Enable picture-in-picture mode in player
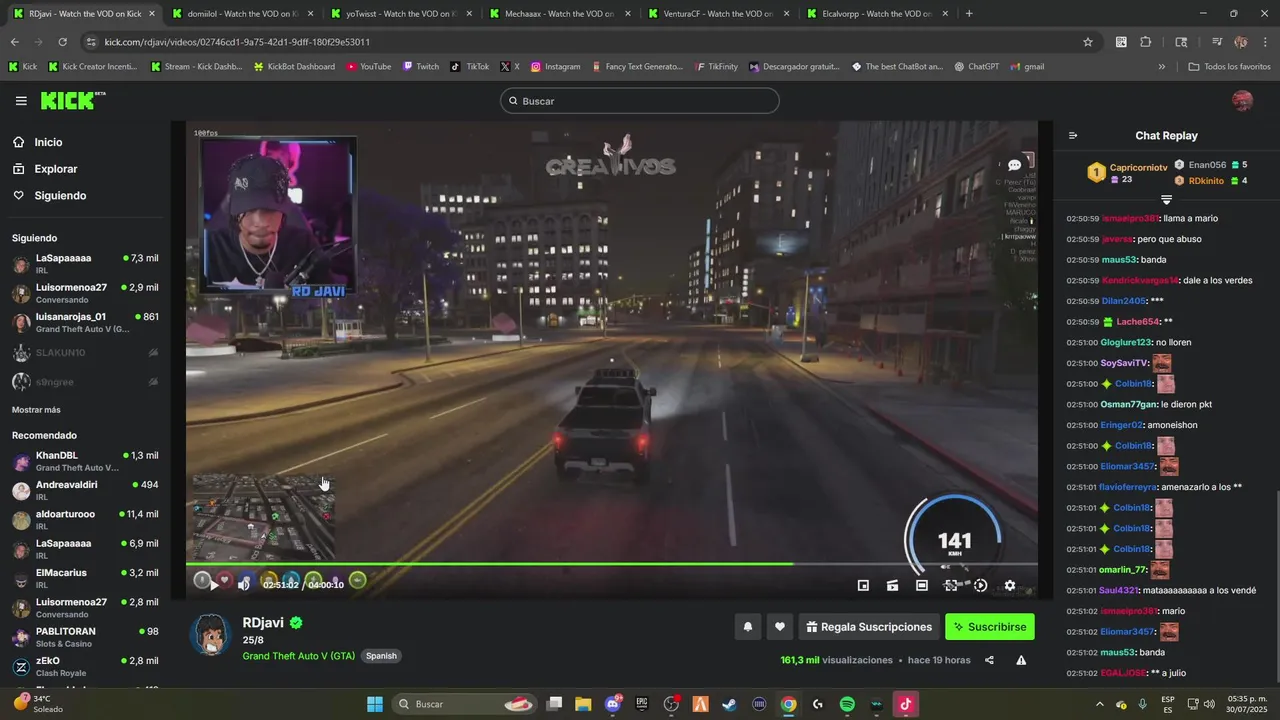 [863, 586]
